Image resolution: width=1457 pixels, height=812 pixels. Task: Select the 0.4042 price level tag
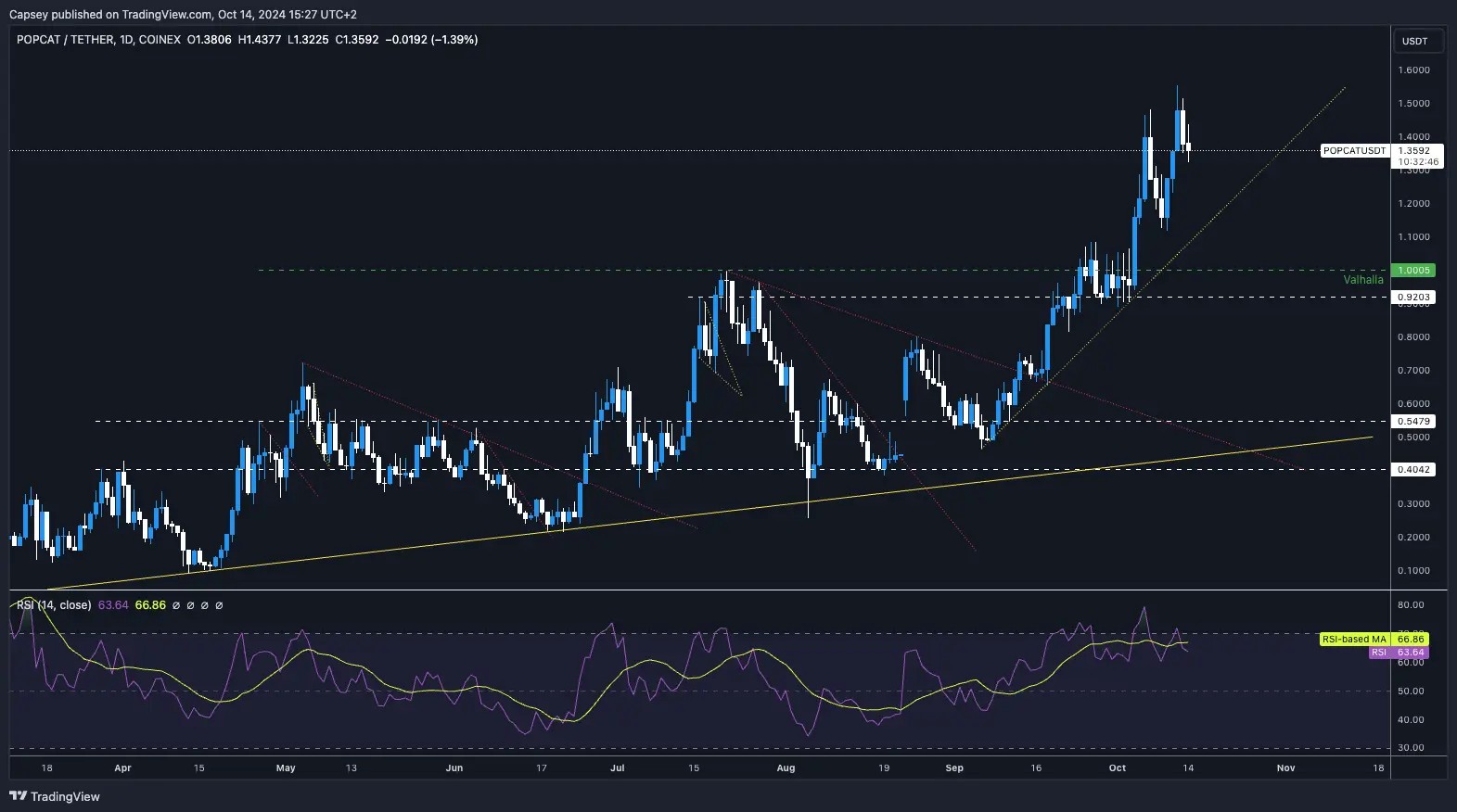click(1414, 470)
